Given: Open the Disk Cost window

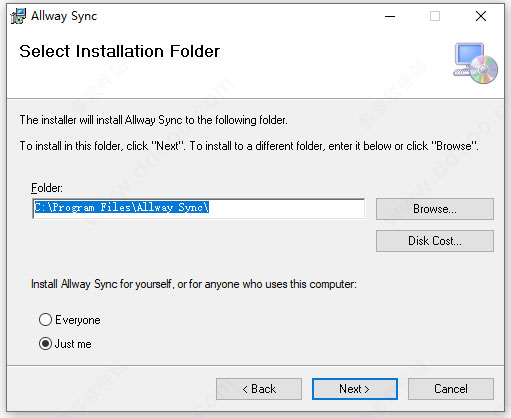Looking at the screenshot, I should [435, 241].
